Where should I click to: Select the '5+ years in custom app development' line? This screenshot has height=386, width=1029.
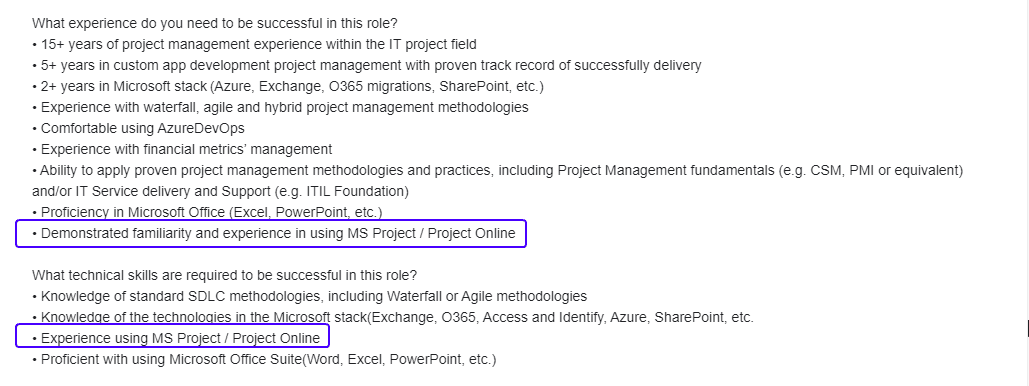(x=366, y=66)
